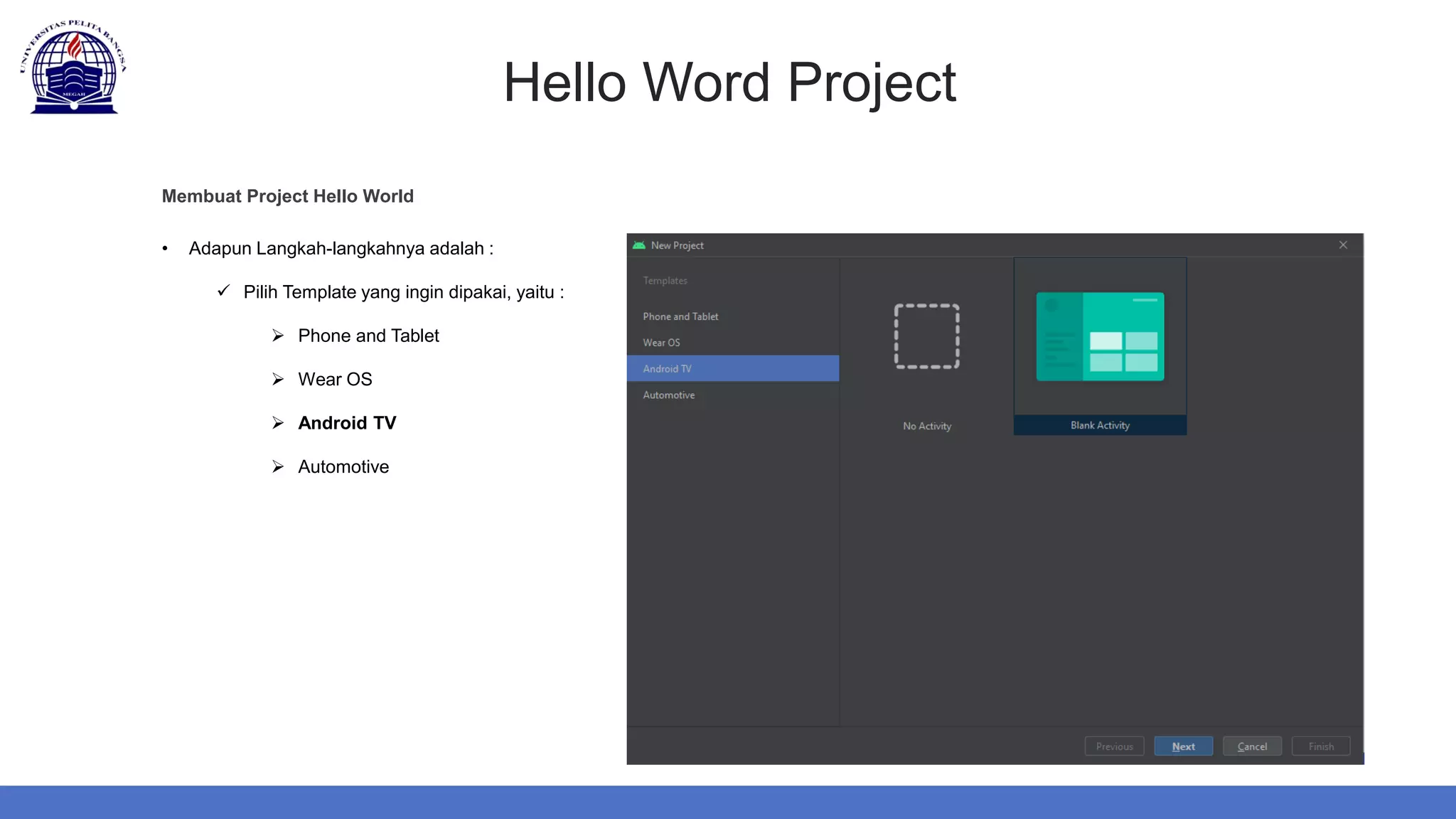Click the Universitas Pelita Bangsa logo
Image resolution: width=1456 pixels, height=819 pixels.
click(74, 68)
